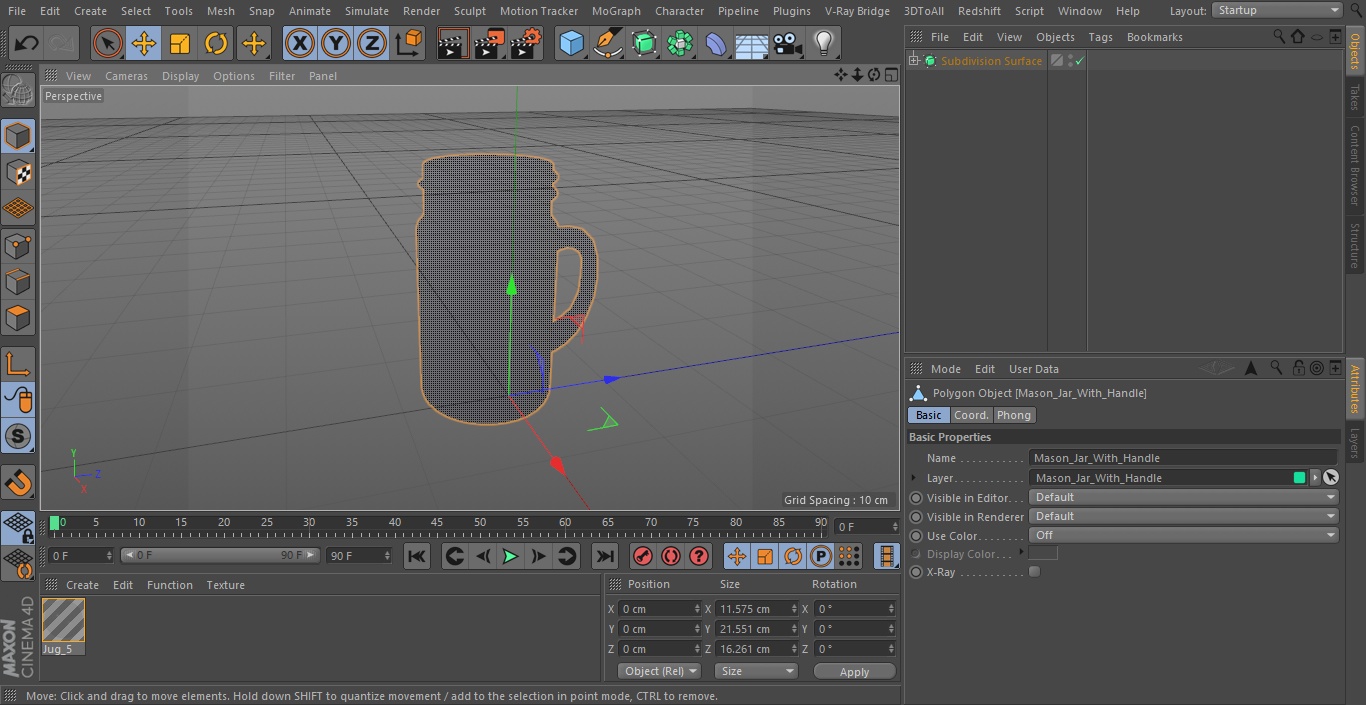Click the Floor environment icon
The image size is (1366, 705).
752,44
